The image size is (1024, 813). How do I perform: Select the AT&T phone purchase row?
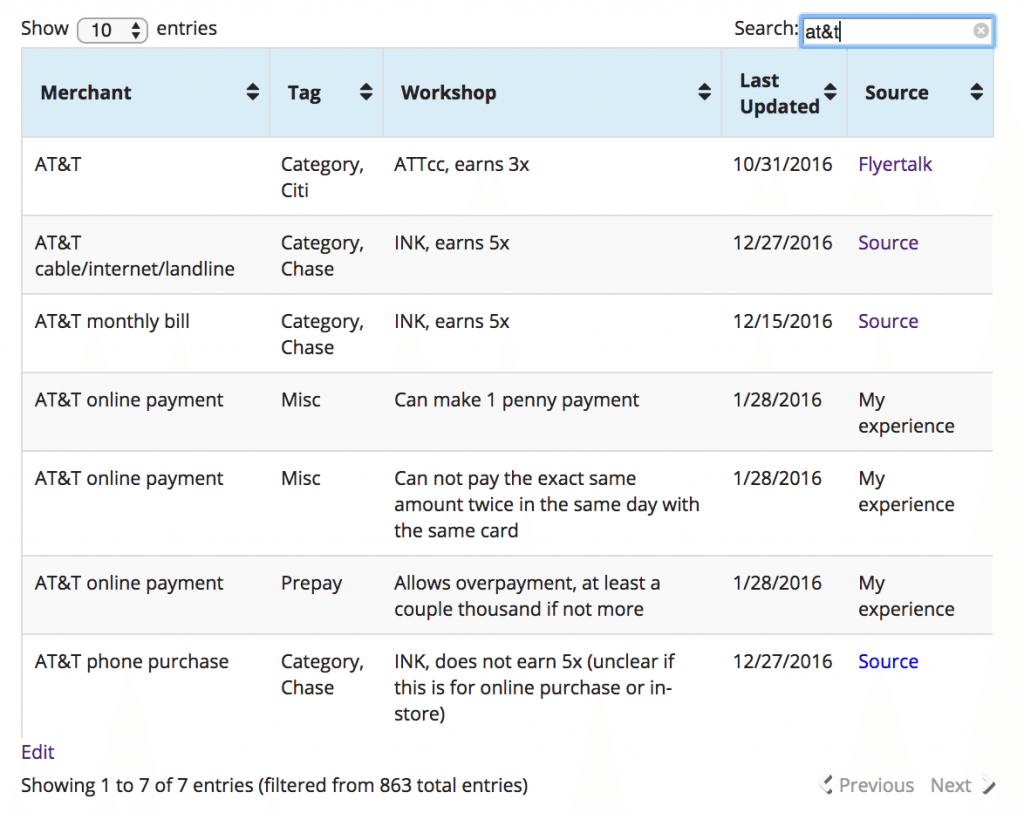[x=132, y=661]
